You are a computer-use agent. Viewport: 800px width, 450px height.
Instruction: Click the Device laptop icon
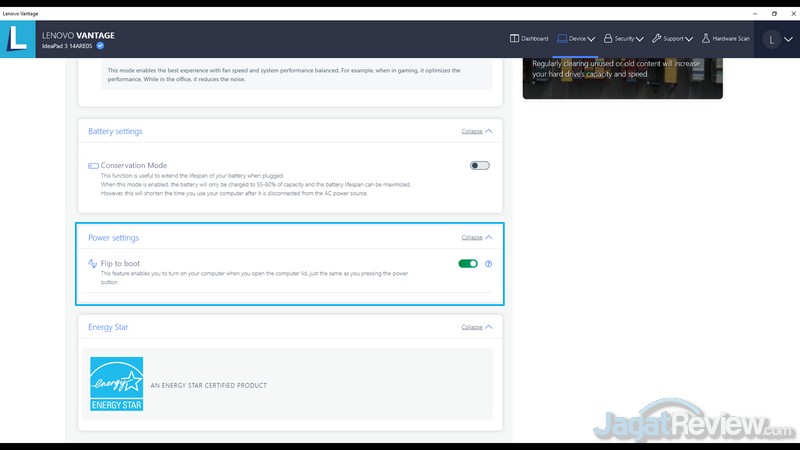pyautogui.click(x=562, y=39)
